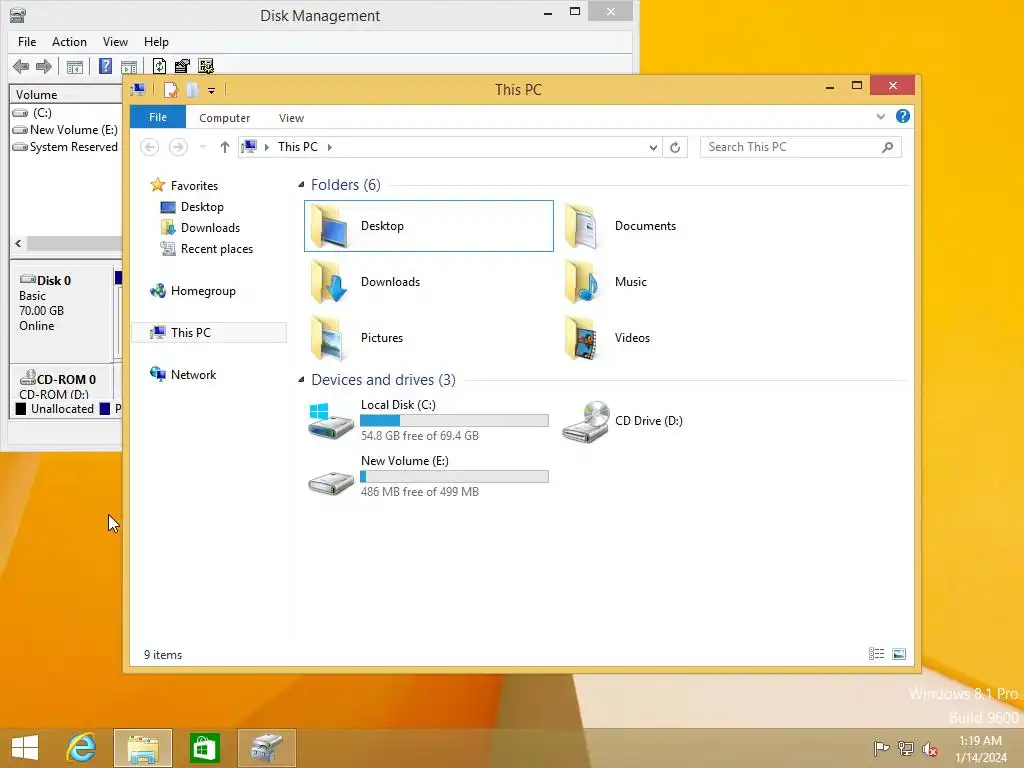
Task: Click the Up arrow navigation button
Action: 225,147
